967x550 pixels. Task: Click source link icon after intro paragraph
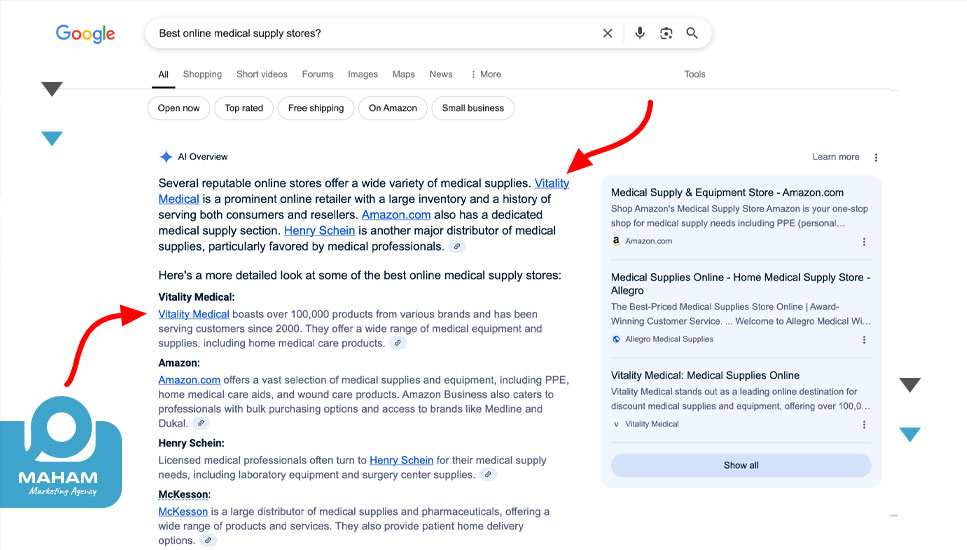point(457,247)
